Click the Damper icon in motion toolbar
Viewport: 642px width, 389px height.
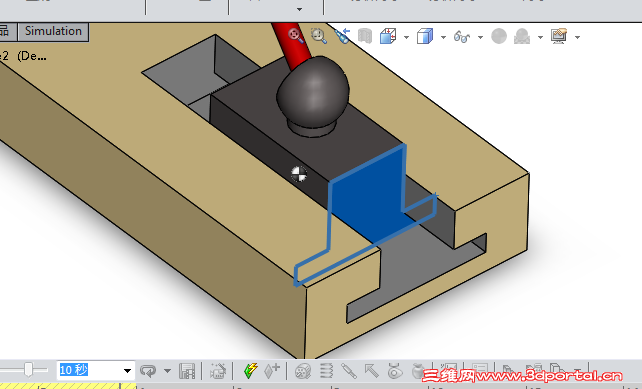click(x=349, y=371)
